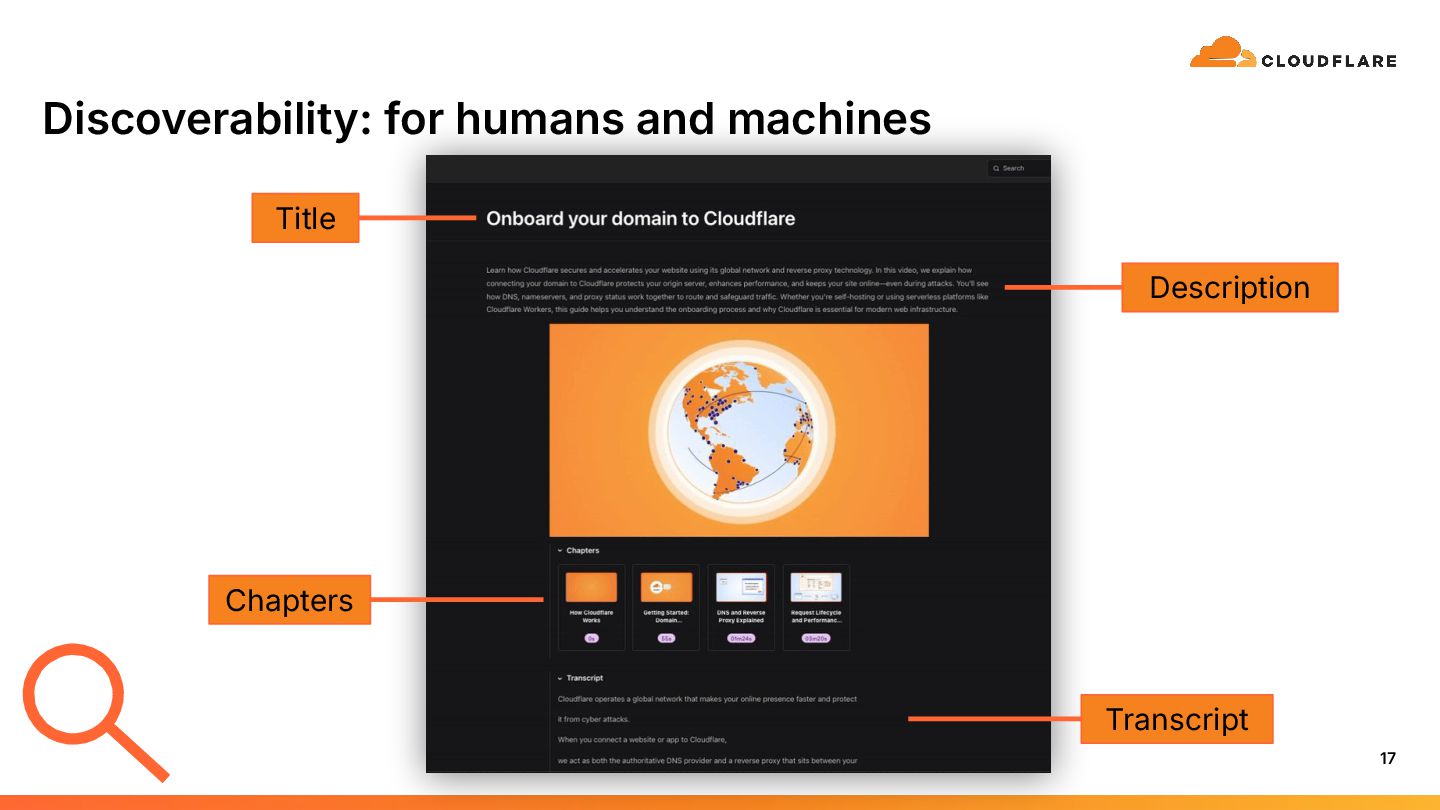Click the description paragraph starting 'Learn how Cloudflare secures'

(737, 290)
